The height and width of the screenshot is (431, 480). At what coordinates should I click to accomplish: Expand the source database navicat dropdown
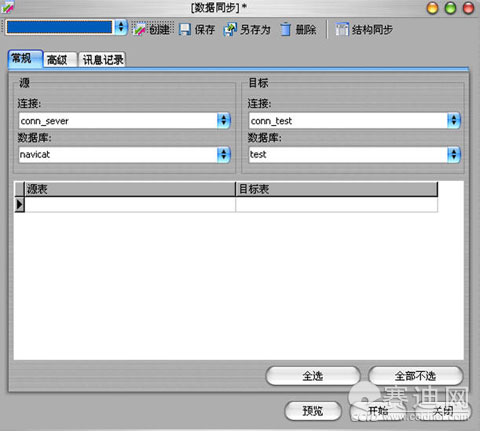point(223,154)
